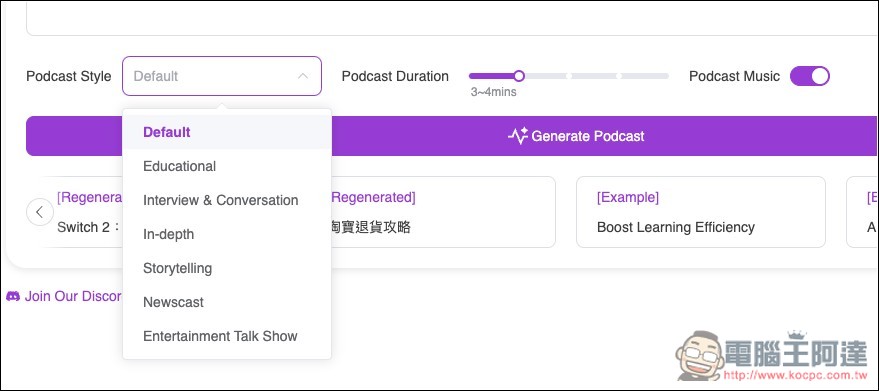The image size is (879, 391).
Task: Open the Podcast Style dropdown box
Action: [x=221, y=76]
